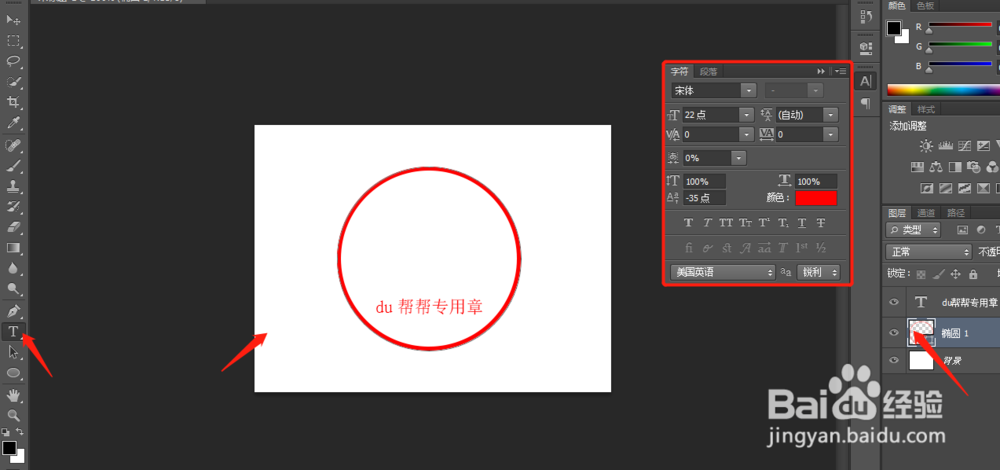
Task: Select the Crop tool
Action: pos(13,102)
